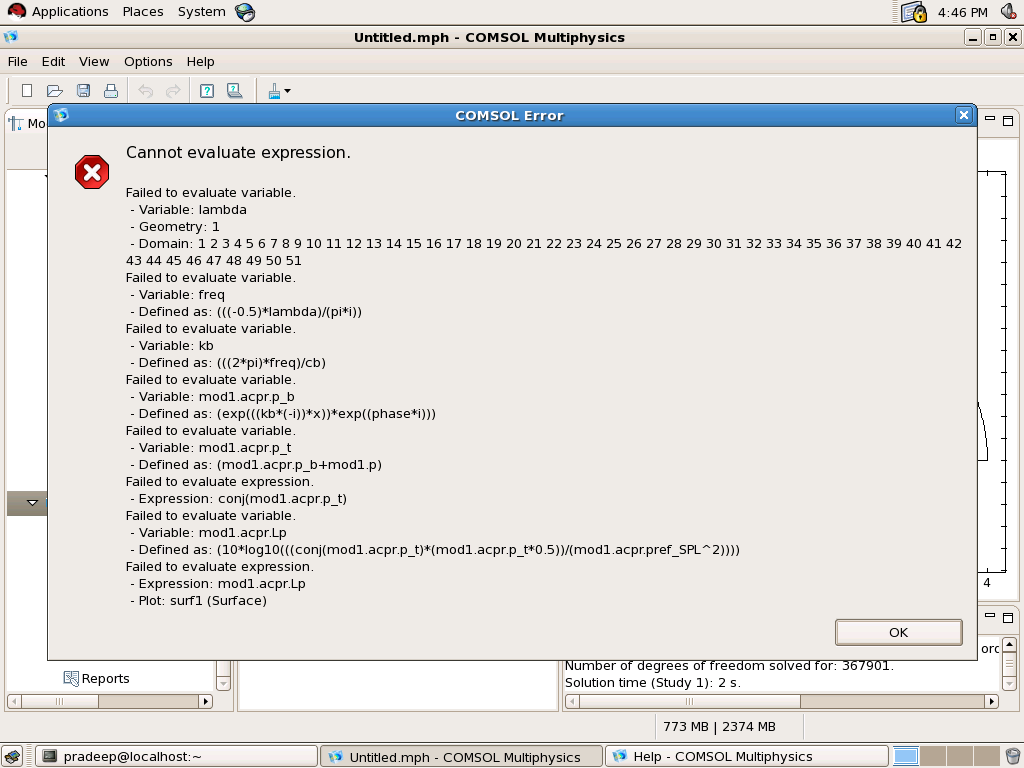Open the Options menu
Image resolution: width=1024 pixels, height=768 pixels.
[148, 61]
